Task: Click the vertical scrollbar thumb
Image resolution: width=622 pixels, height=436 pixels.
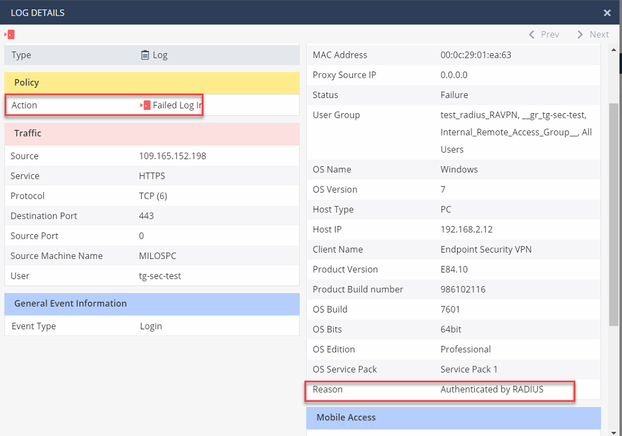Action: coord(614,214)
